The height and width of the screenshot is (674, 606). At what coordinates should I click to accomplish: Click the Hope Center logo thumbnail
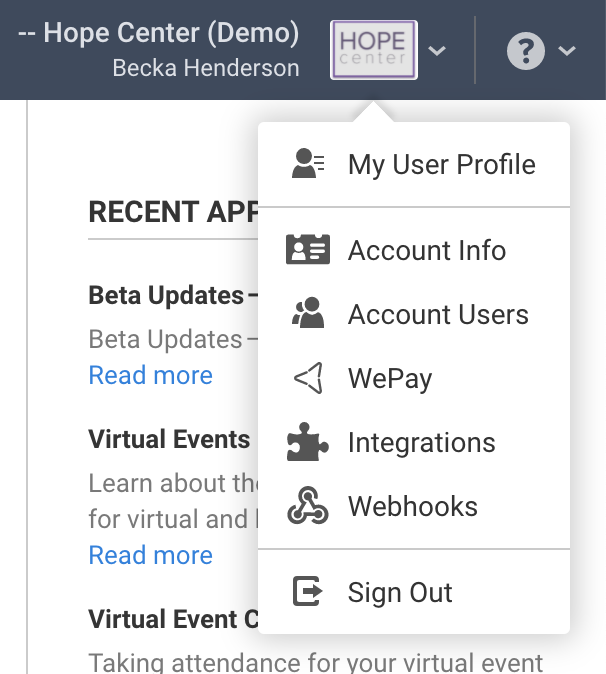[373, 50]
